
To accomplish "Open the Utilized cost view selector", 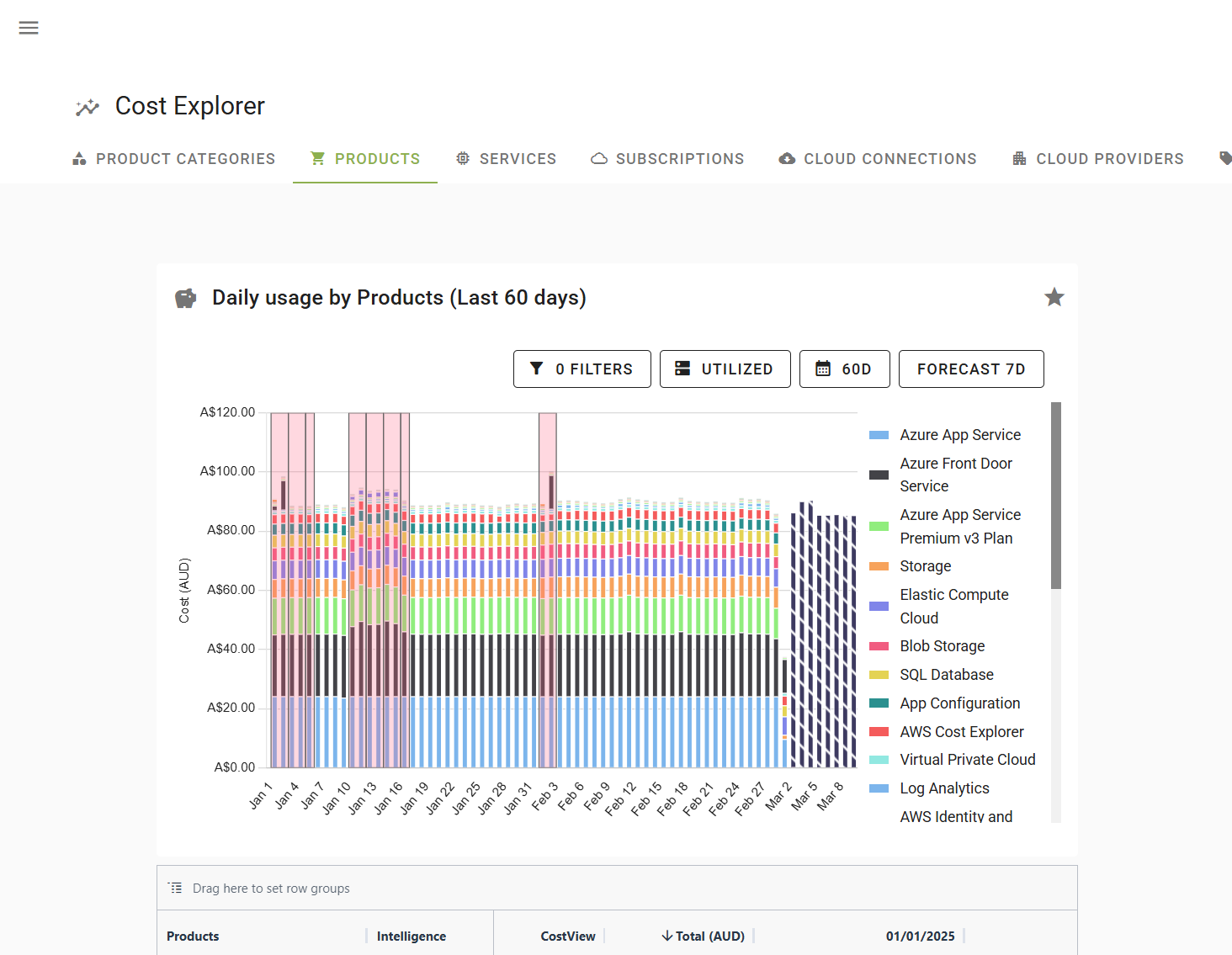I will click(x=725, y=369).
